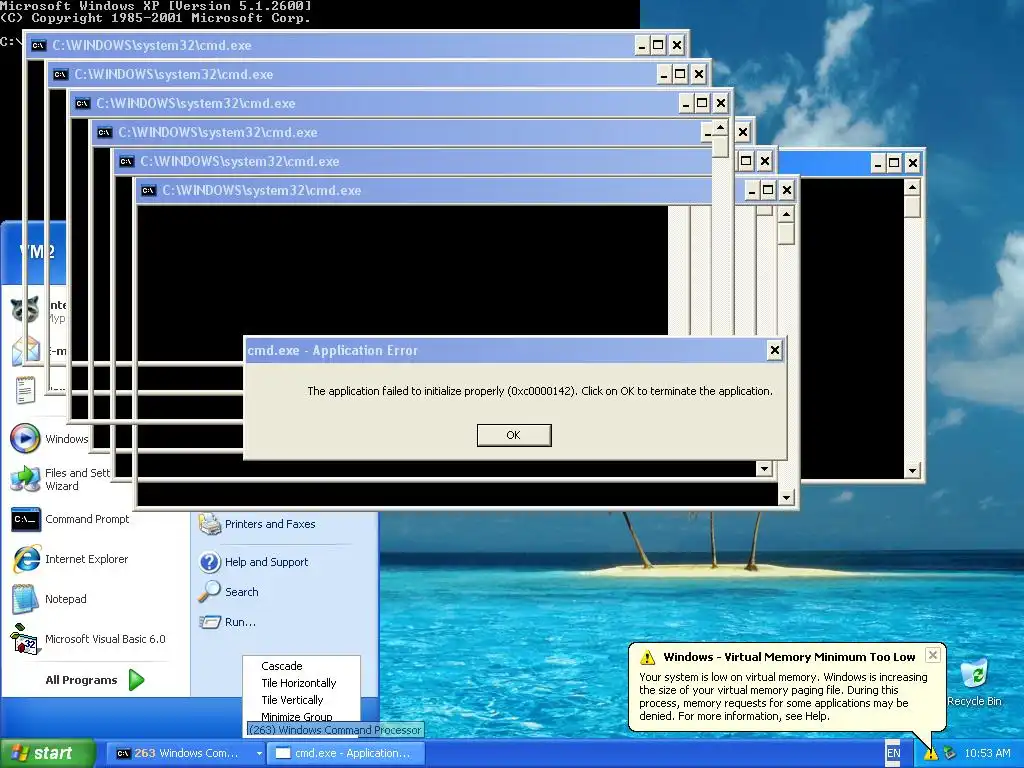Open Windows Media Player from Start menu
The width and height of the screenshot is (1024, 768).
[50, 438]
